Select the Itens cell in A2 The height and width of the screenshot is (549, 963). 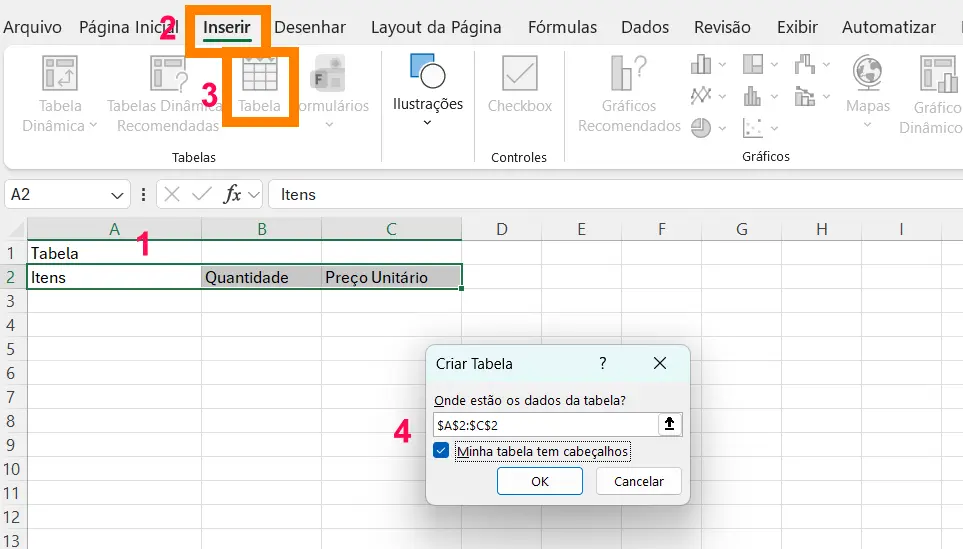click(x=114, y=277)
